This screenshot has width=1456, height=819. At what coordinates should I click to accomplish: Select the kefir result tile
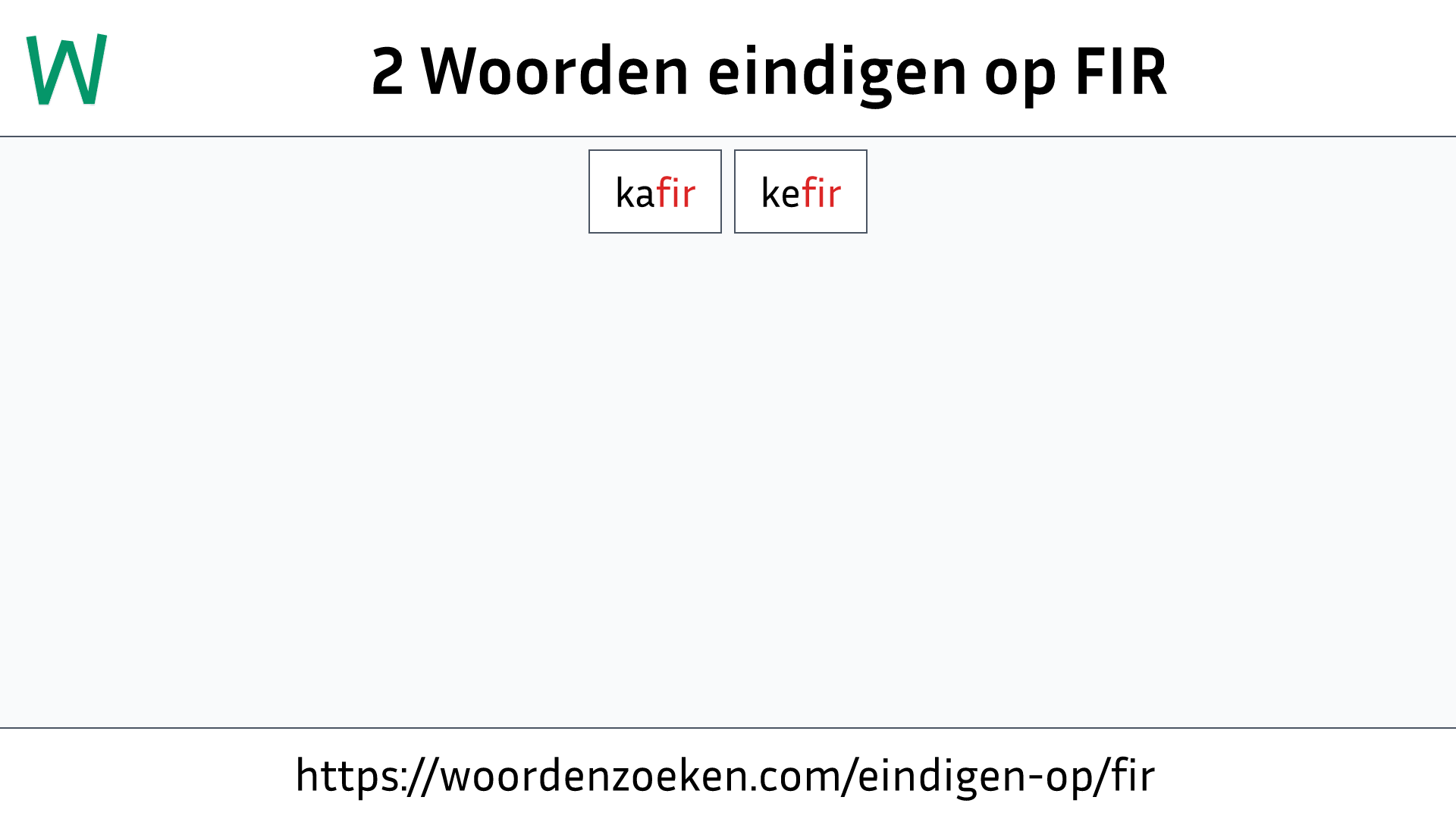pos(800,191)
